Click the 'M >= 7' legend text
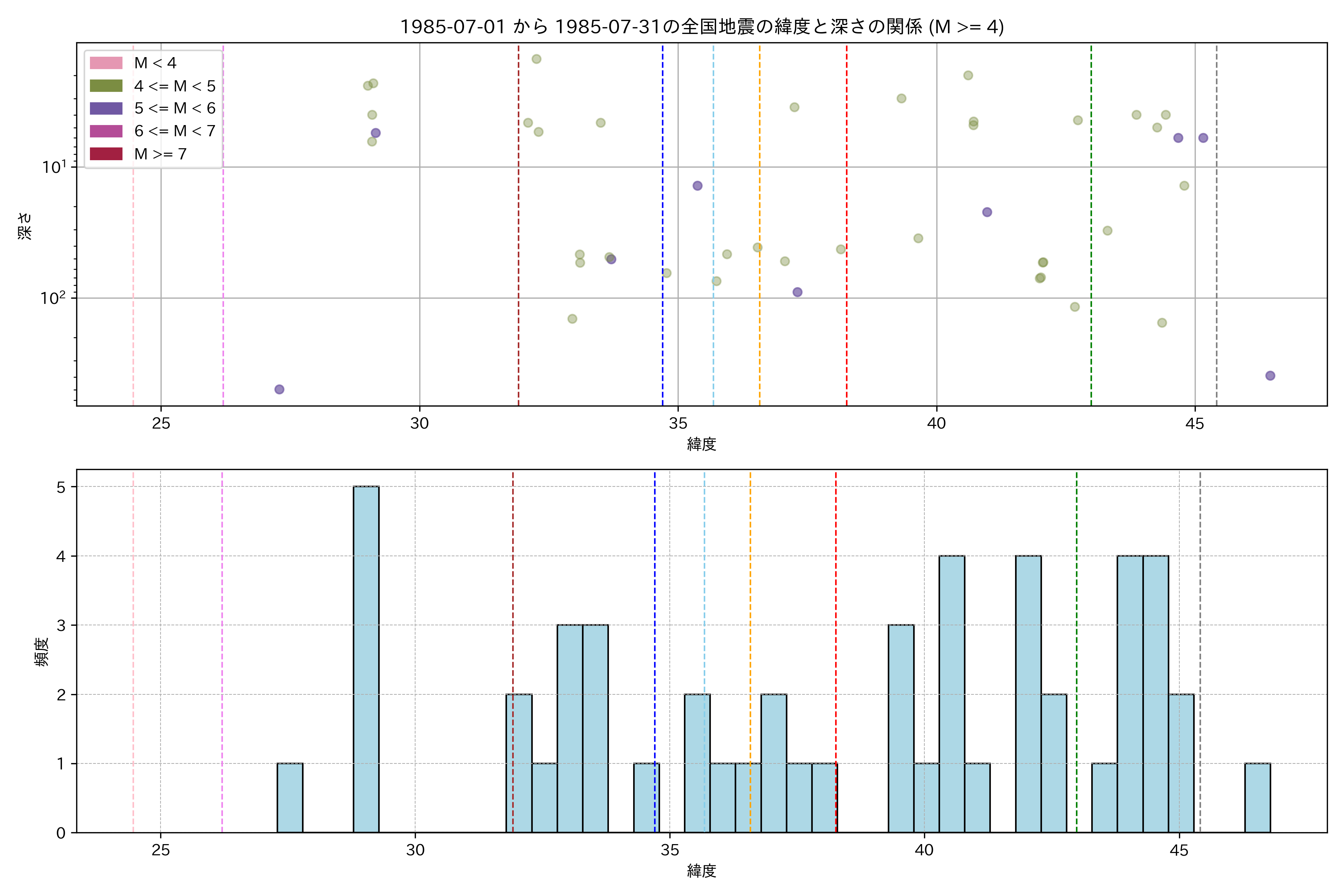This screenshot has height=896, width=1344. (160, 154)
